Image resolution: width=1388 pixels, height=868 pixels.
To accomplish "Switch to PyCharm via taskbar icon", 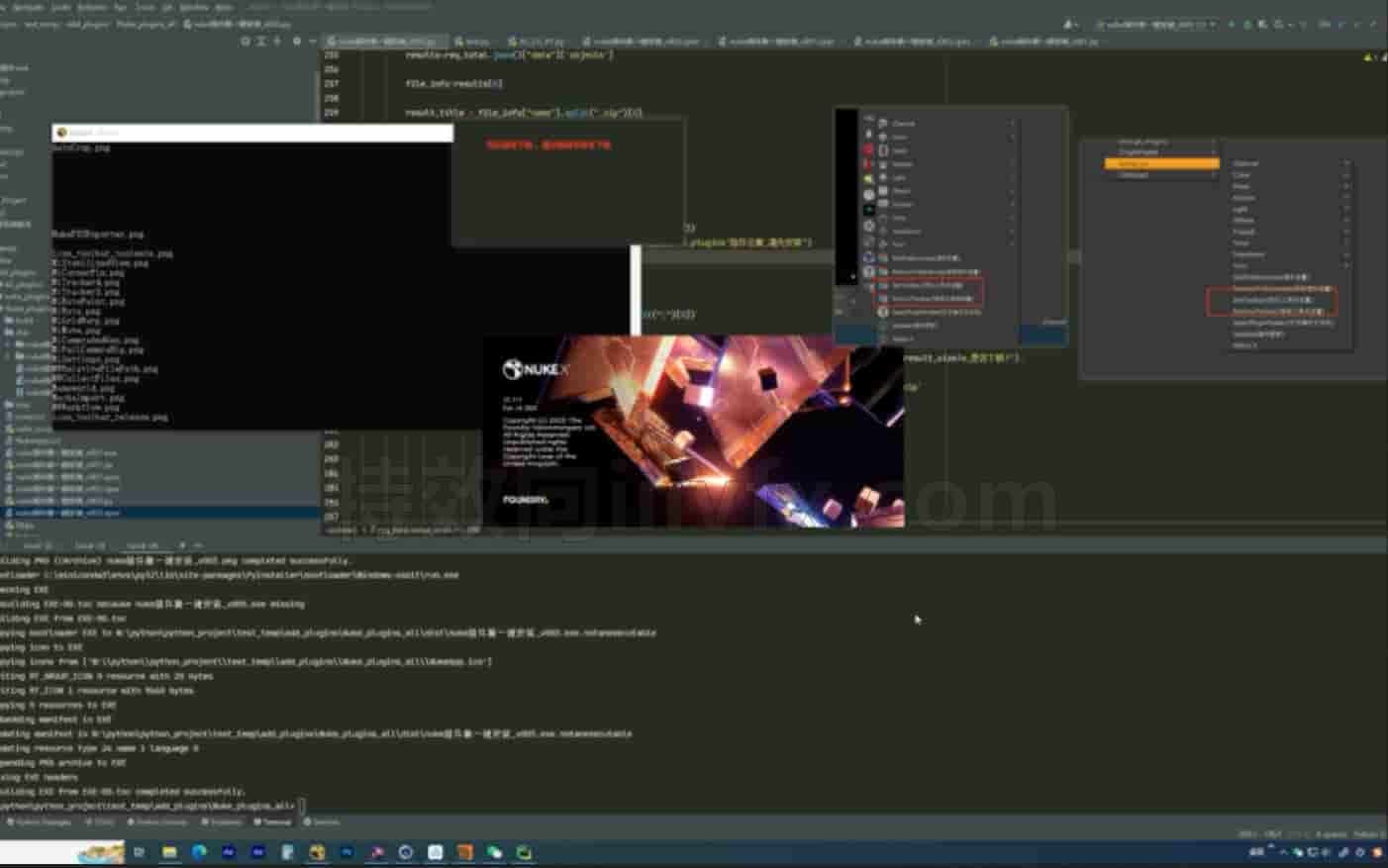I will [524, 852].
